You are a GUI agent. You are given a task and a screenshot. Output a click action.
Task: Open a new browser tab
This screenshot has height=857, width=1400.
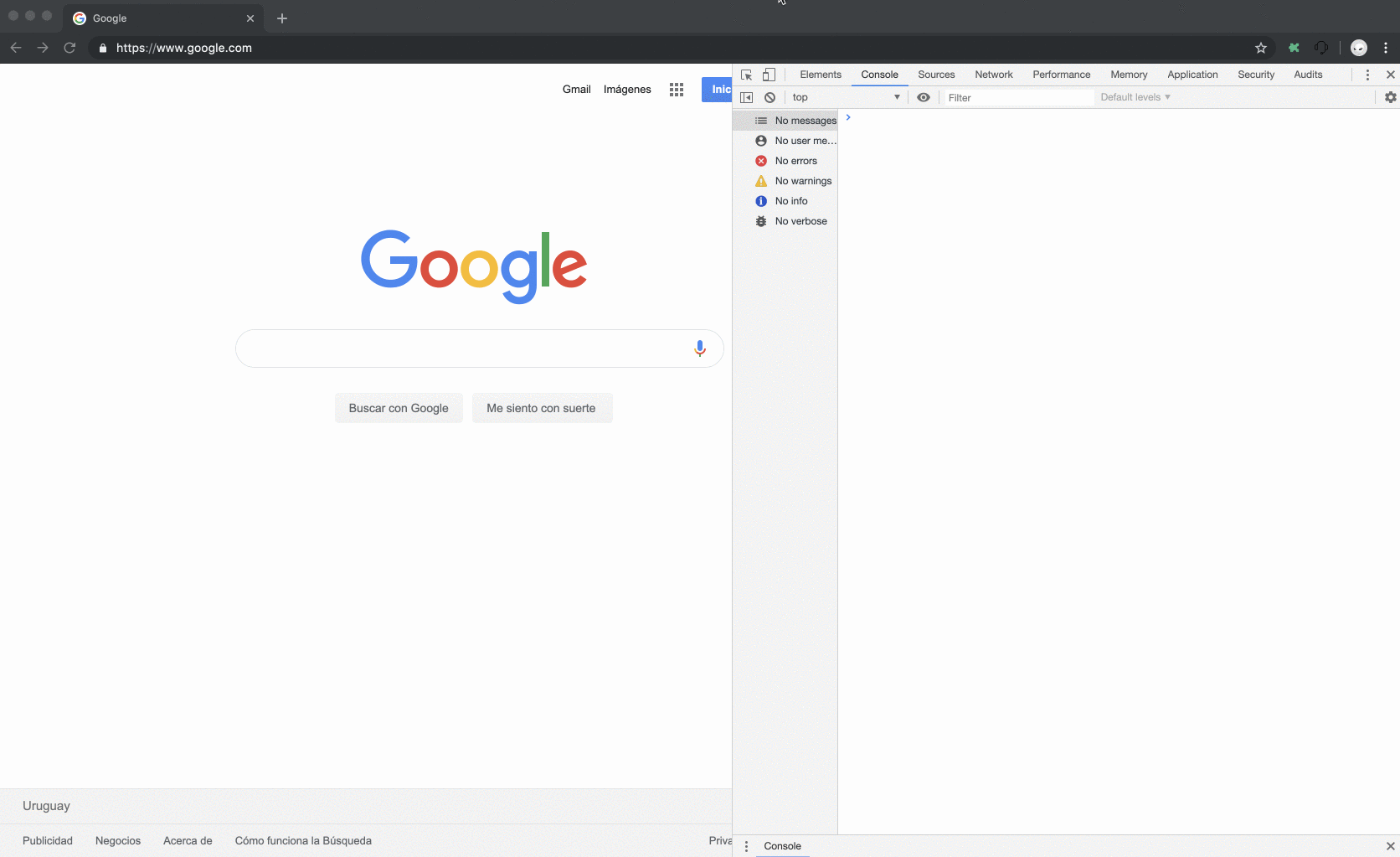[x=282, y=18]
